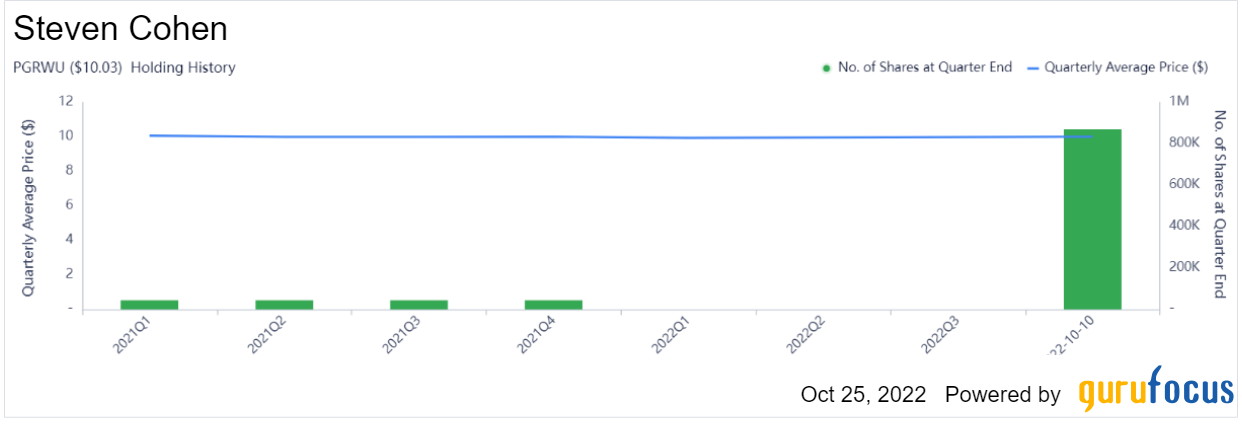Click the 1M right axis tick label
1242x425 pixels.
click(x=1178, y=101)
